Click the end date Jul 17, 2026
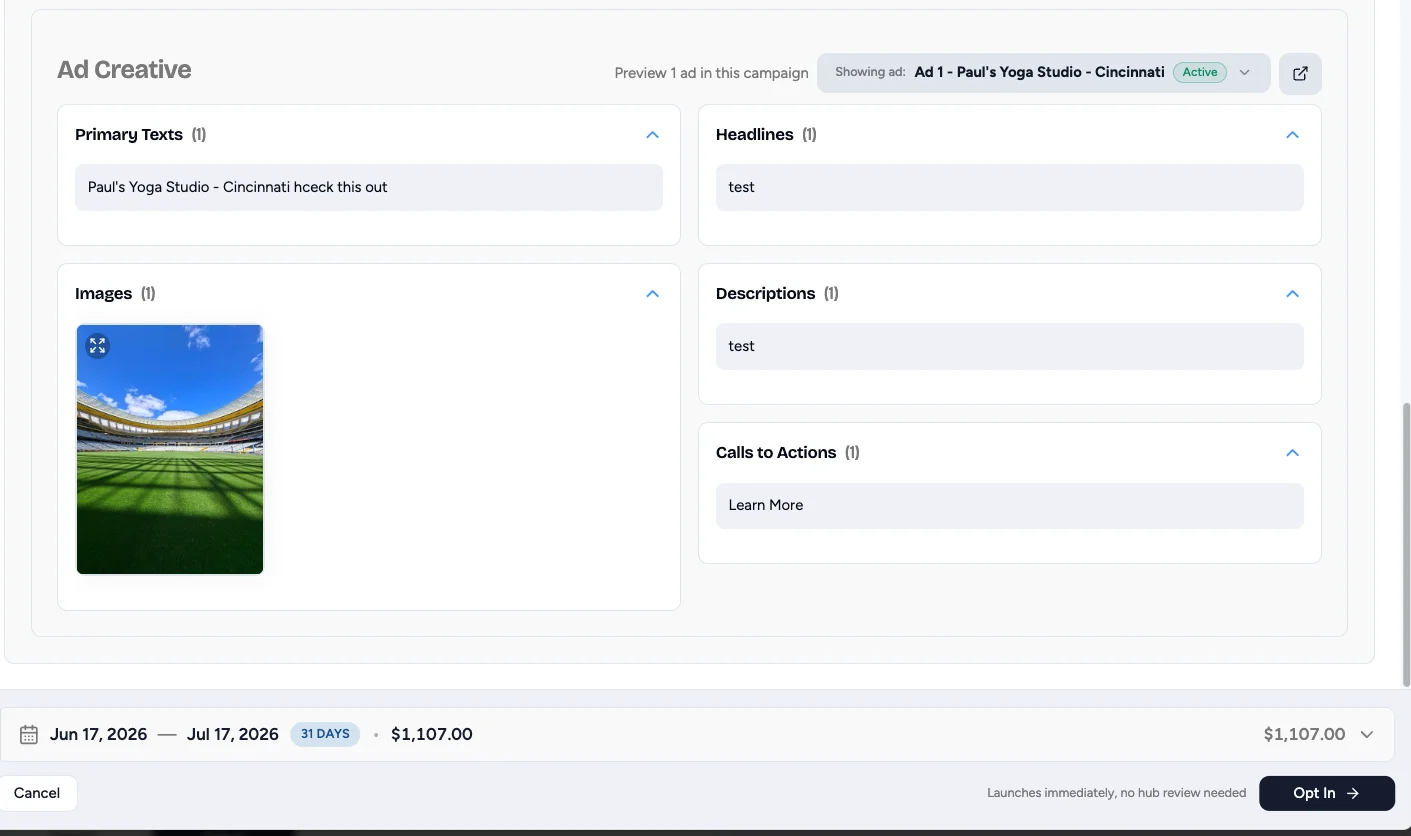This screenshot has height=836, width=1411. coord(233,734)
